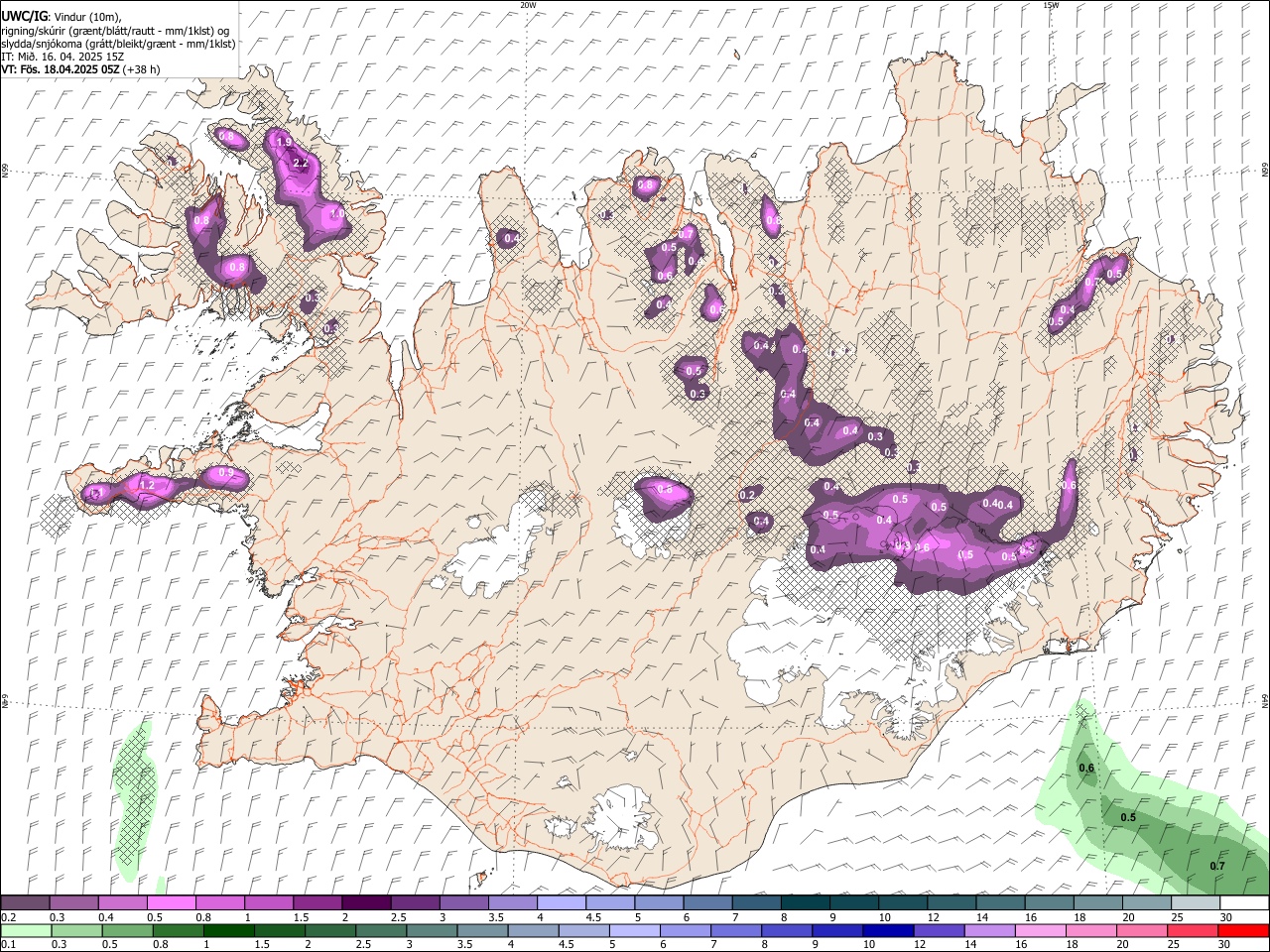
Task: Pick the bright red 30 swatch ending the lower legend
Action: click(1243, 931)
